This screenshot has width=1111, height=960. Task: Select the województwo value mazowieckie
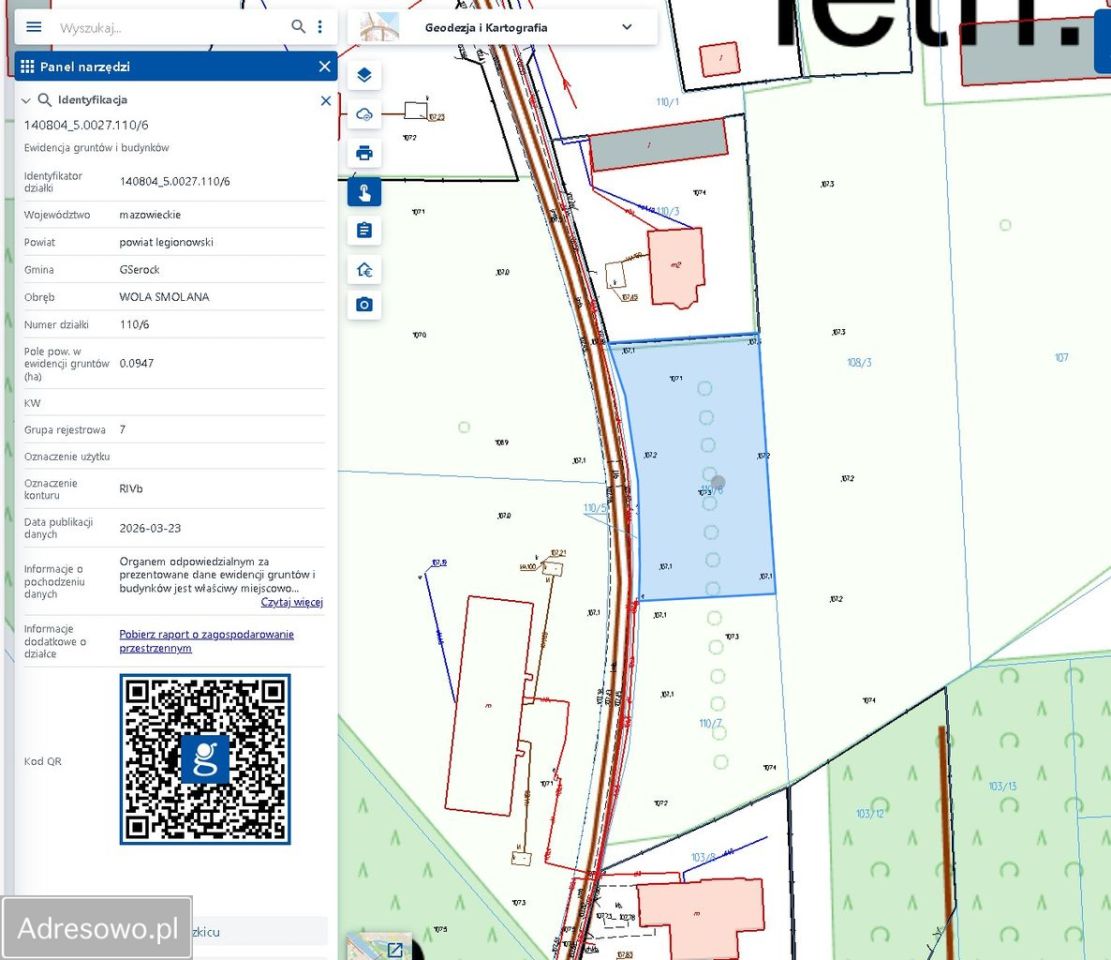coord(150,215)
